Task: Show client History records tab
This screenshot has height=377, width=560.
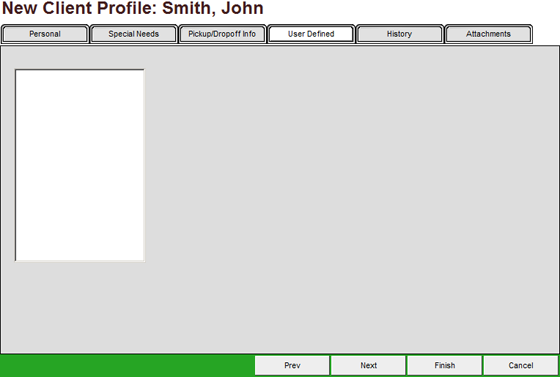Action: click(400, 34)
